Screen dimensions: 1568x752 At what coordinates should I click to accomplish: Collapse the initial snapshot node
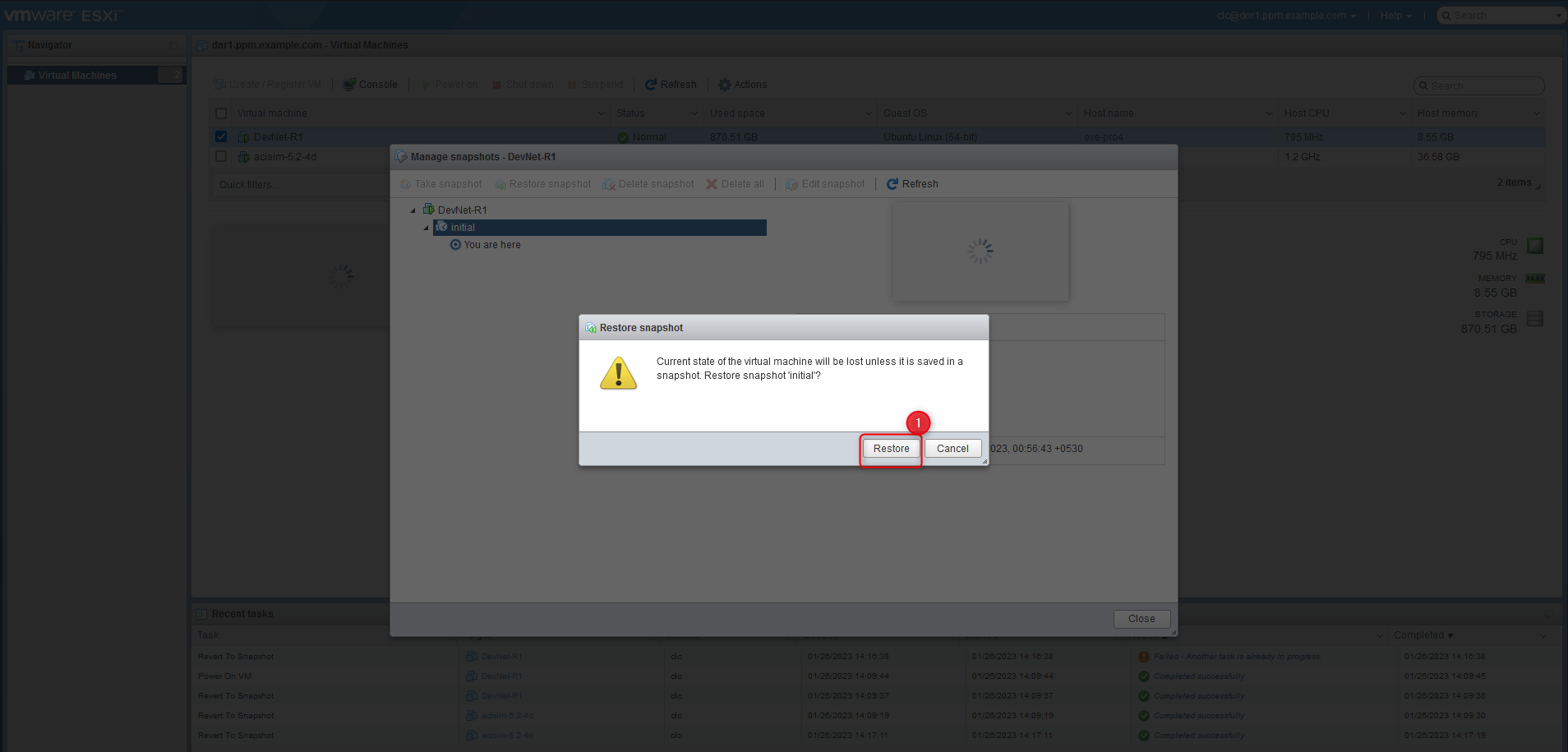tap(426, 228)
